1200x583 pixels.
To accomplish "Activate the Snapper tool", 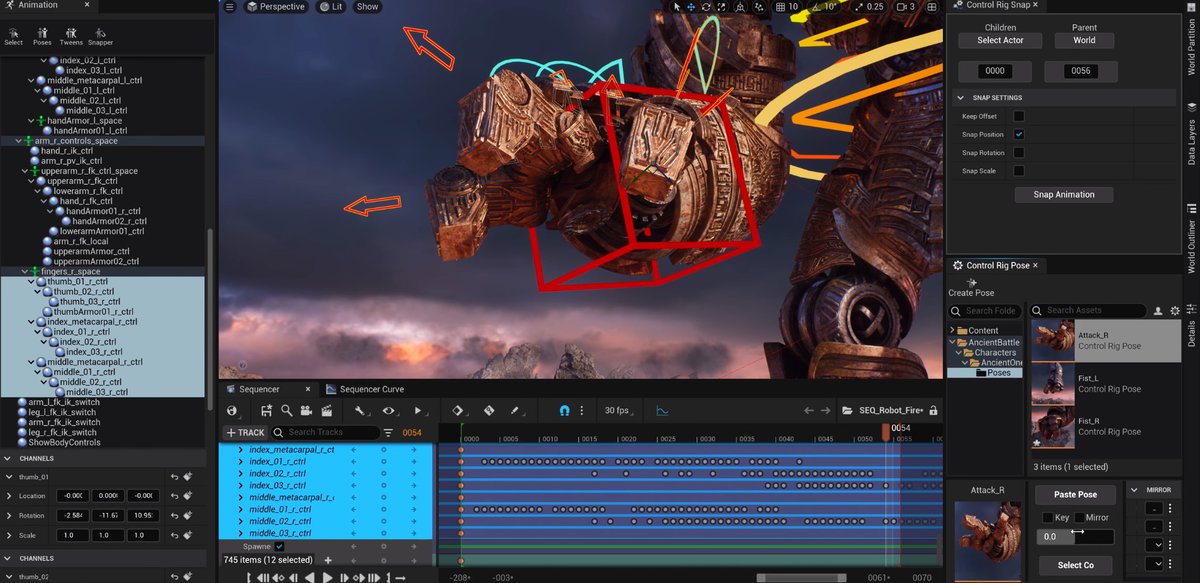I will coord(100,35).
